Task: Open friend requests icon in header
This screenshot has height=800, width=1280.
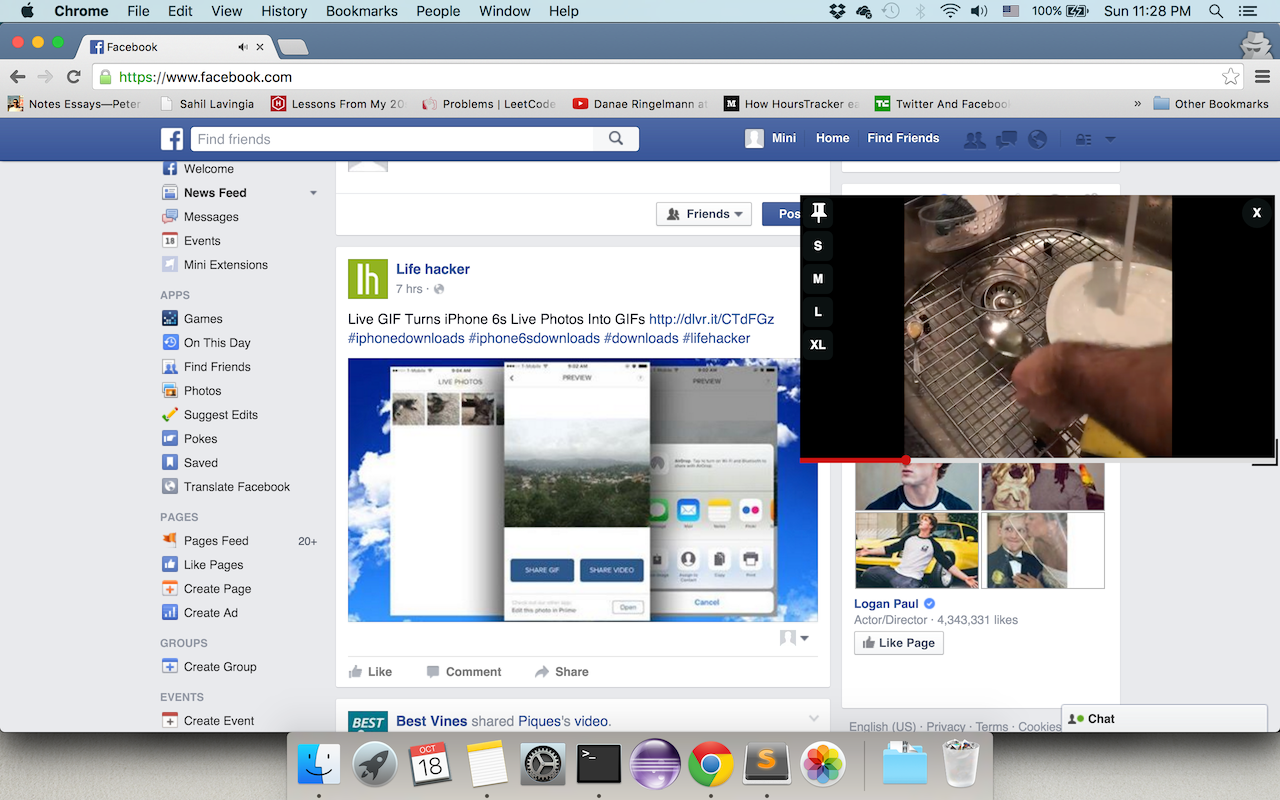Action: pos(974,139)
